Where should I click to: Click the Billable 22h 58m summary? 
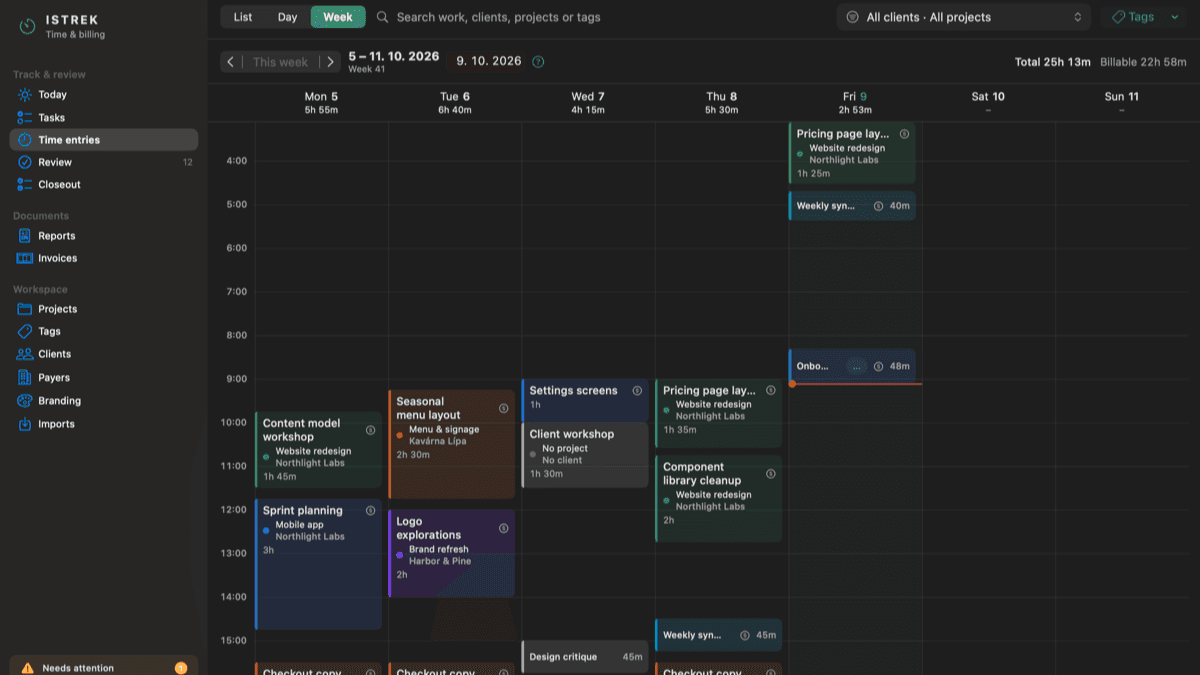tap(1143, 62)
